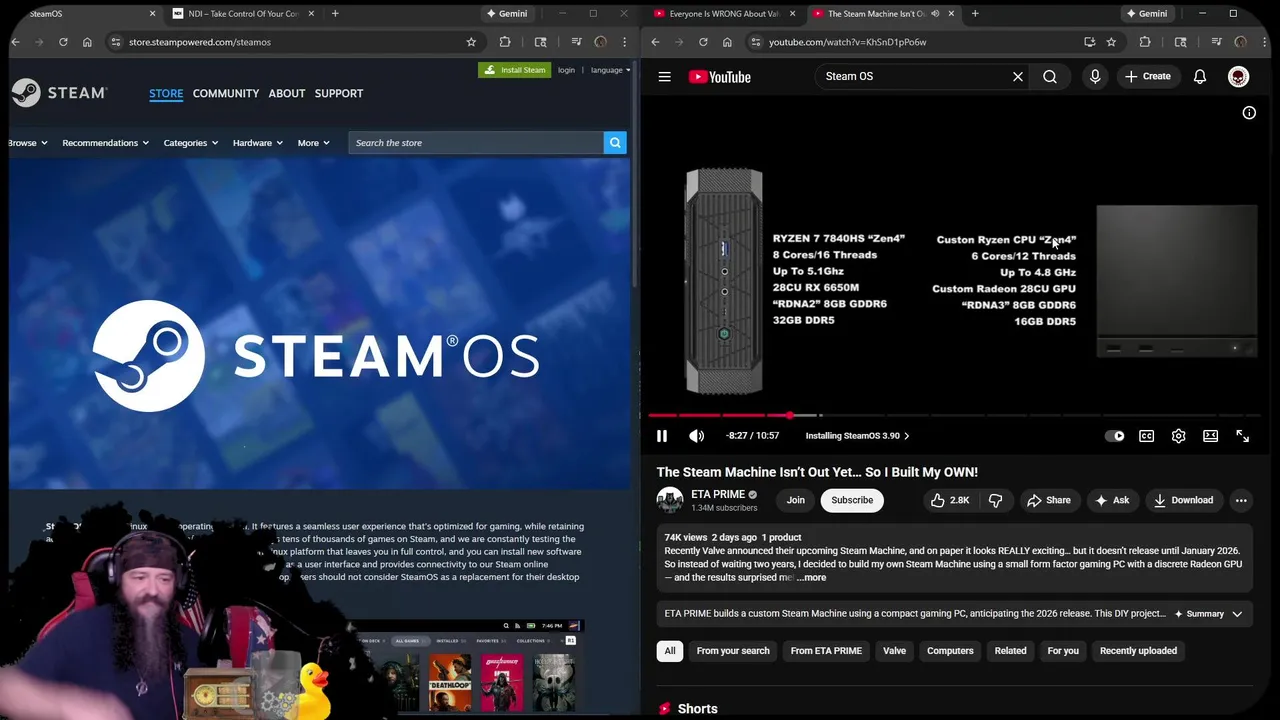
Task: Like the video with 2.8K likes
Action: click(949, 500)
